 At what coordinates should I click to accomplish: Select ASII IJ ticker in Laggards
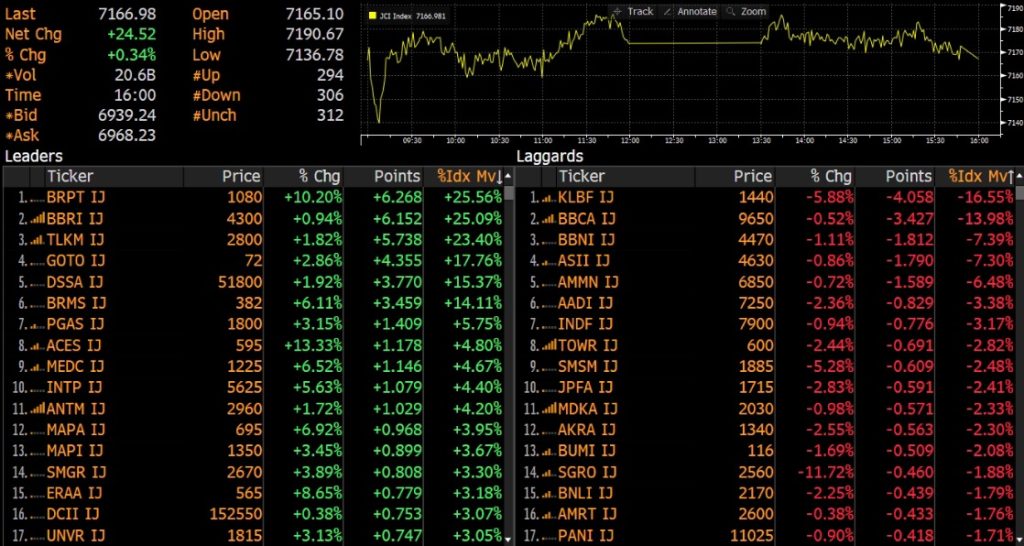tap(583, 261)
